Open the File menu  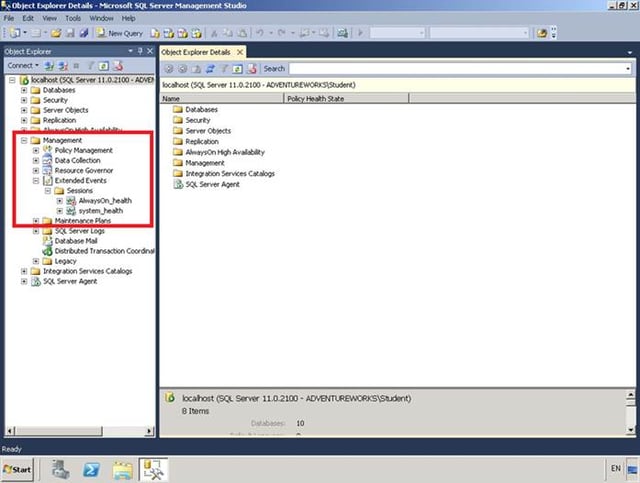coord(9,18)
